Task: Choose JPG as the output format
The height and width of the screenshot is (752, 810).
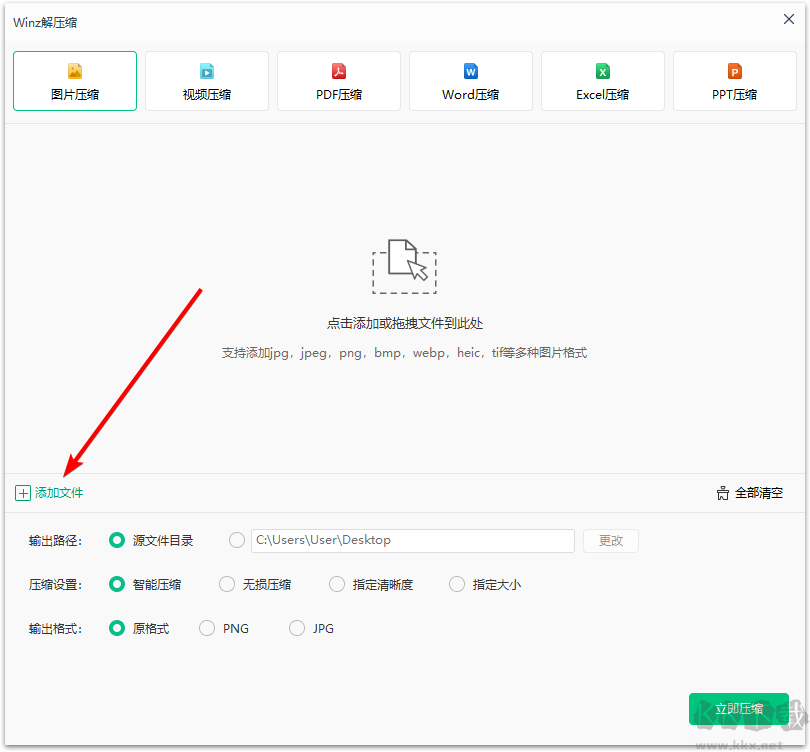Action: 297,628
